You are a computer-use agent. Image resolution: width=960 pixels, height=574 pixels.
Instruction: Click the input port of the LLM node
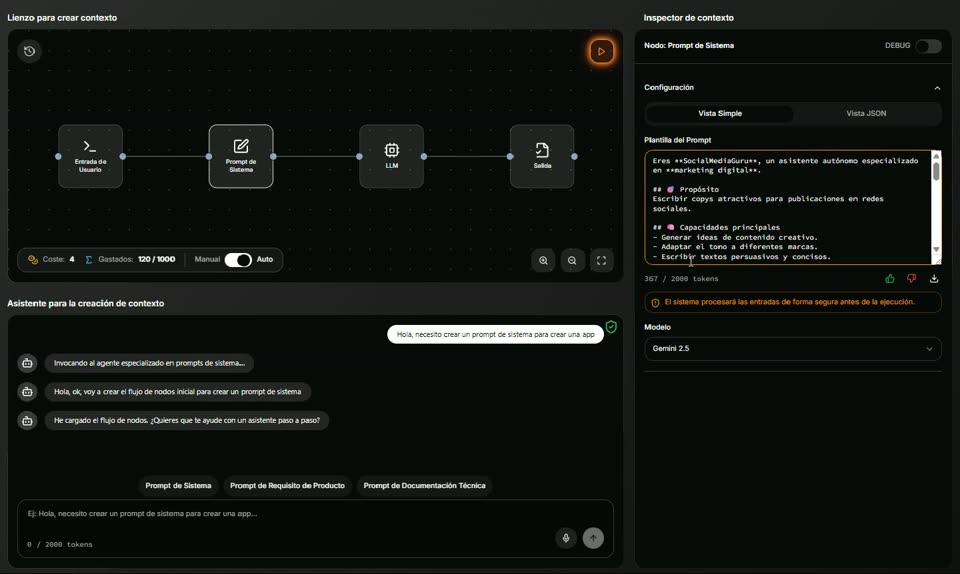pyautogui.click(x=359, y=157)
